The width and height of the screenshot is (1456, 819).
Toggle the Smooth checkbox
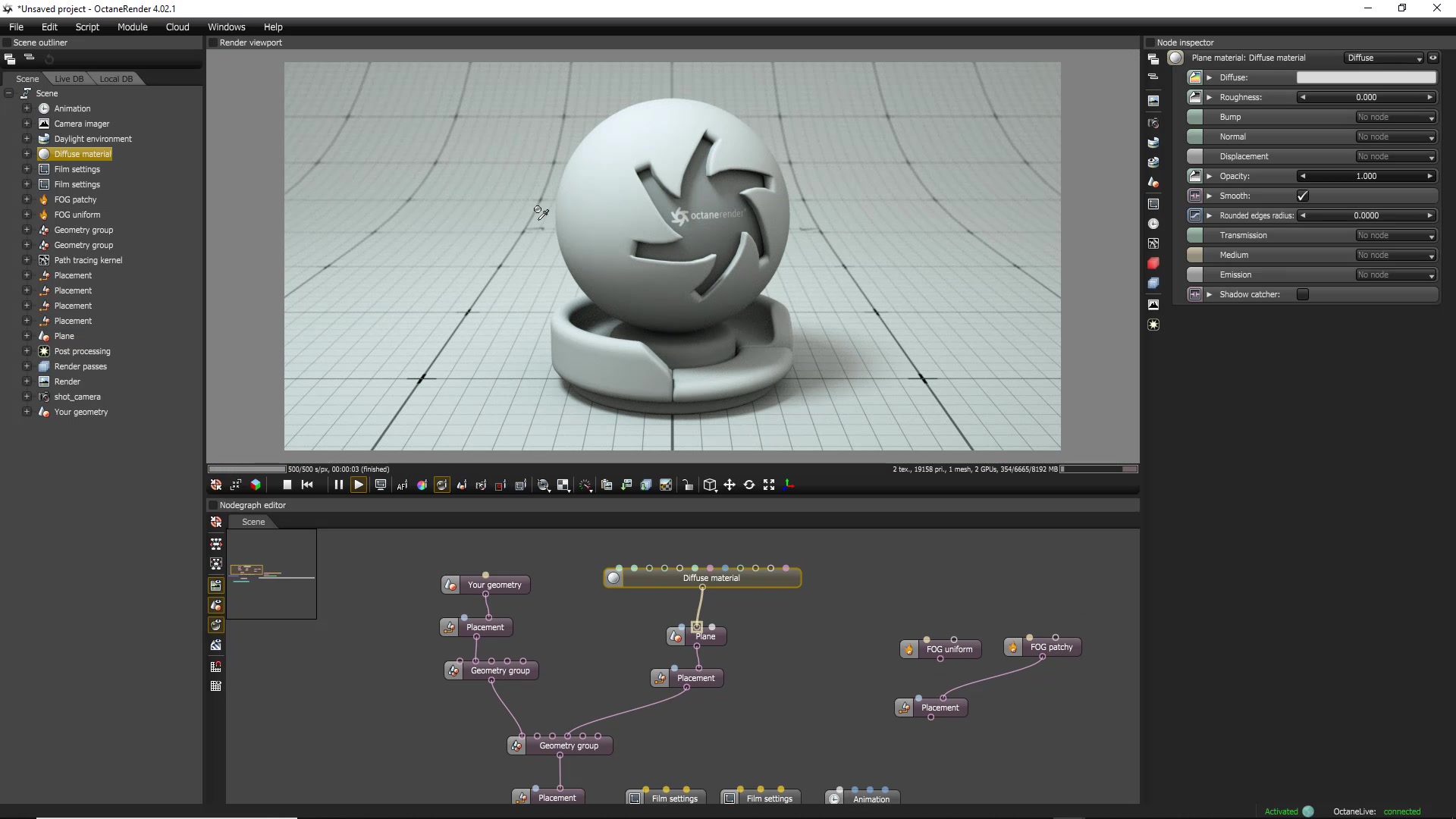1303,196
